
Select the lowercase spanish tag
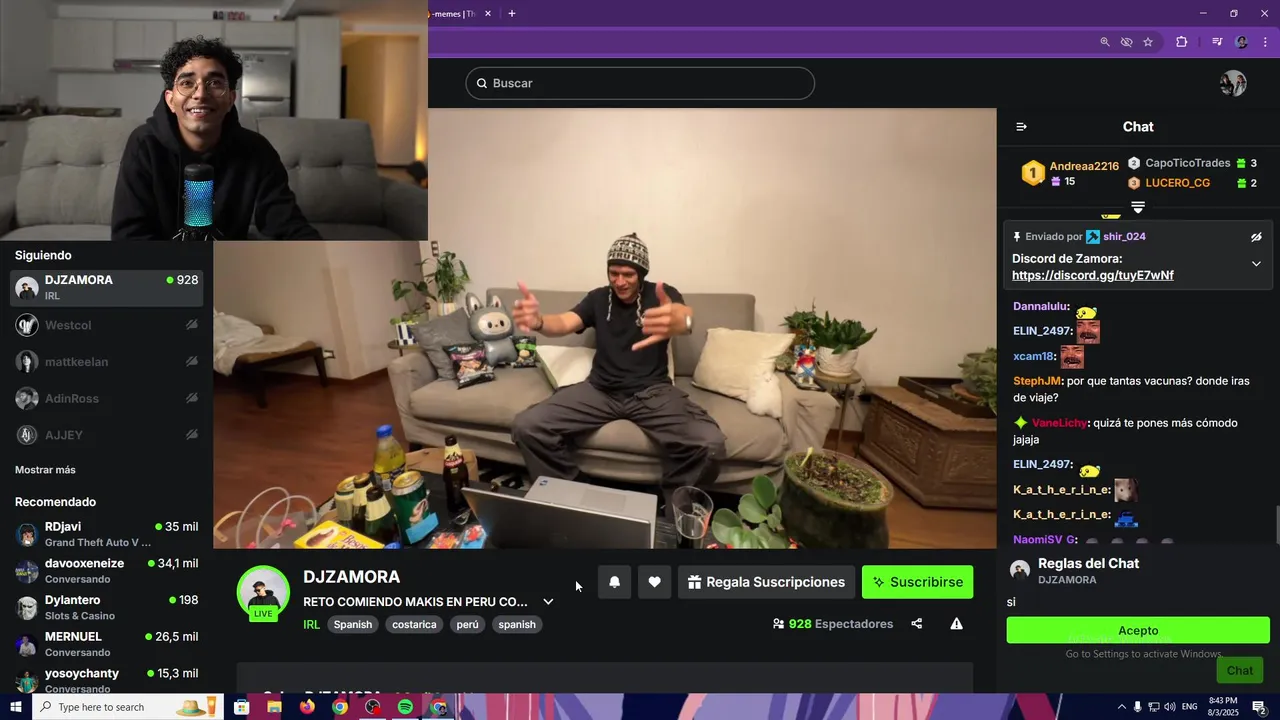517,624
